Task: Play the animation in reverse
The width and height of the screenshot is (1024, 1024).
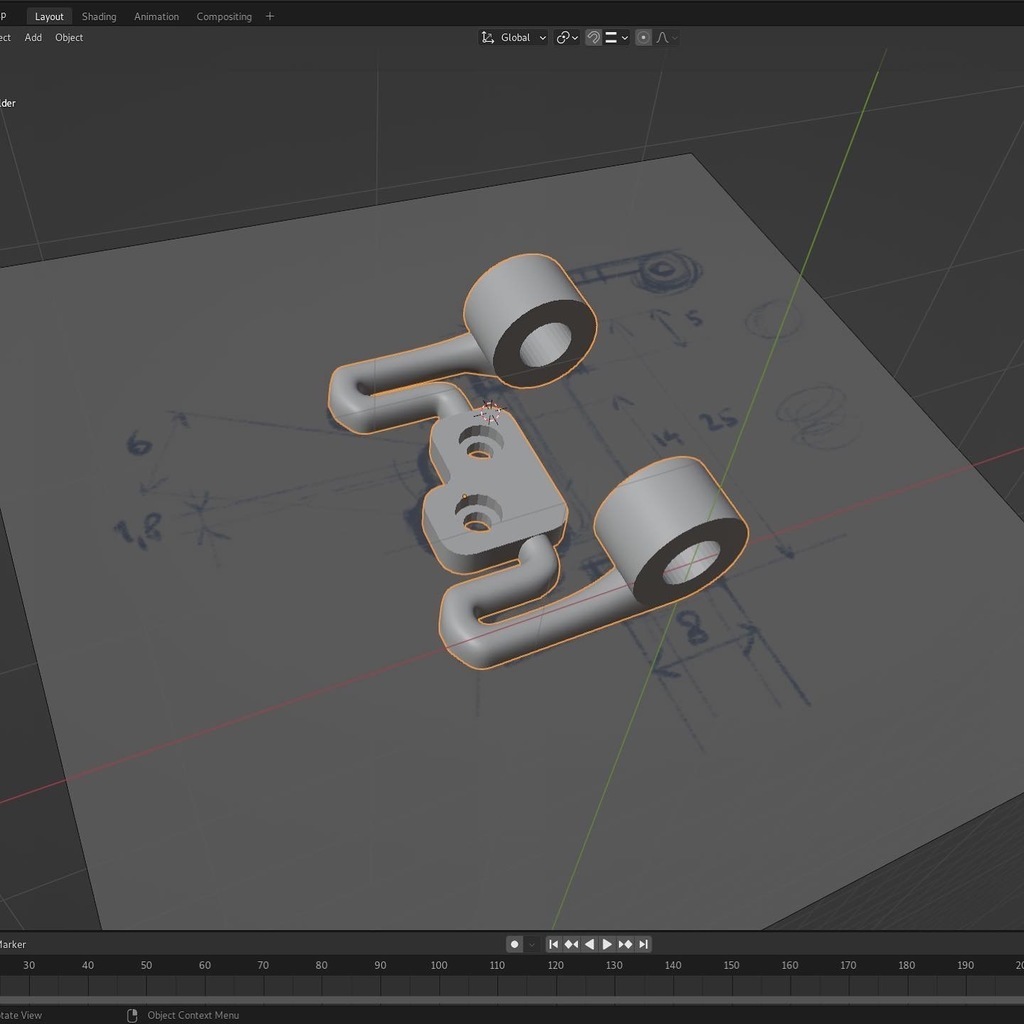Action: tap(589, 944)
